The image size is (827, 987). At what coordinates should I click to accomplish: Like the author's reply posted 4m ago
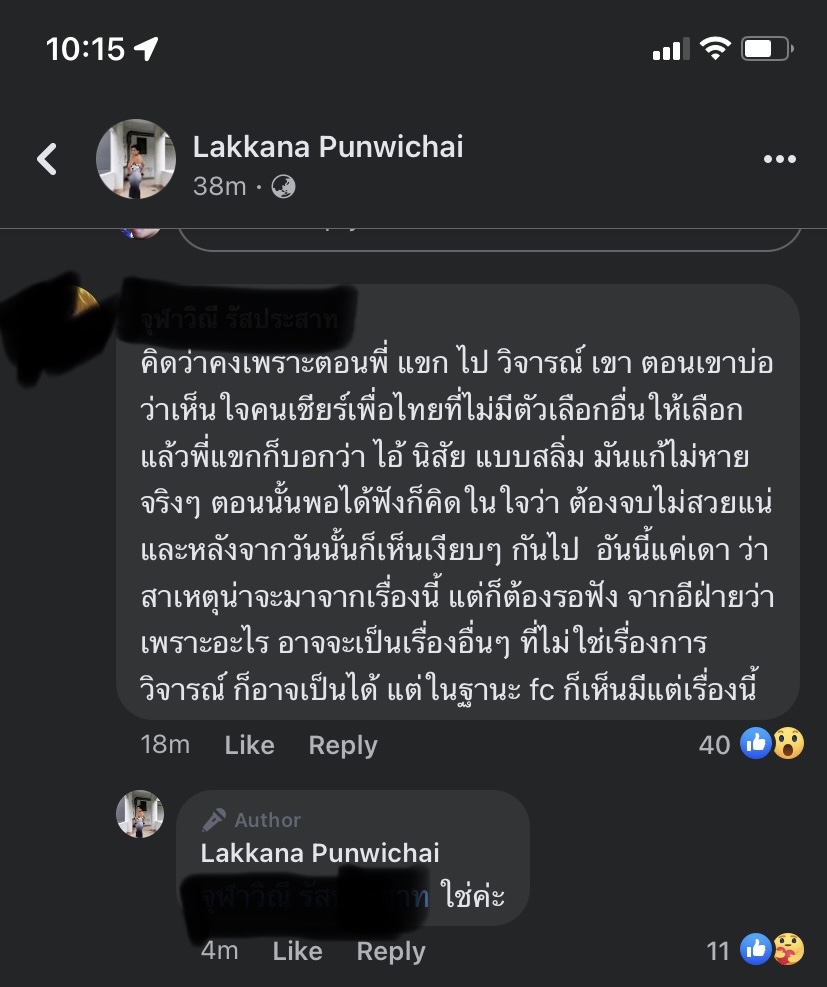[x=297, y=951]
